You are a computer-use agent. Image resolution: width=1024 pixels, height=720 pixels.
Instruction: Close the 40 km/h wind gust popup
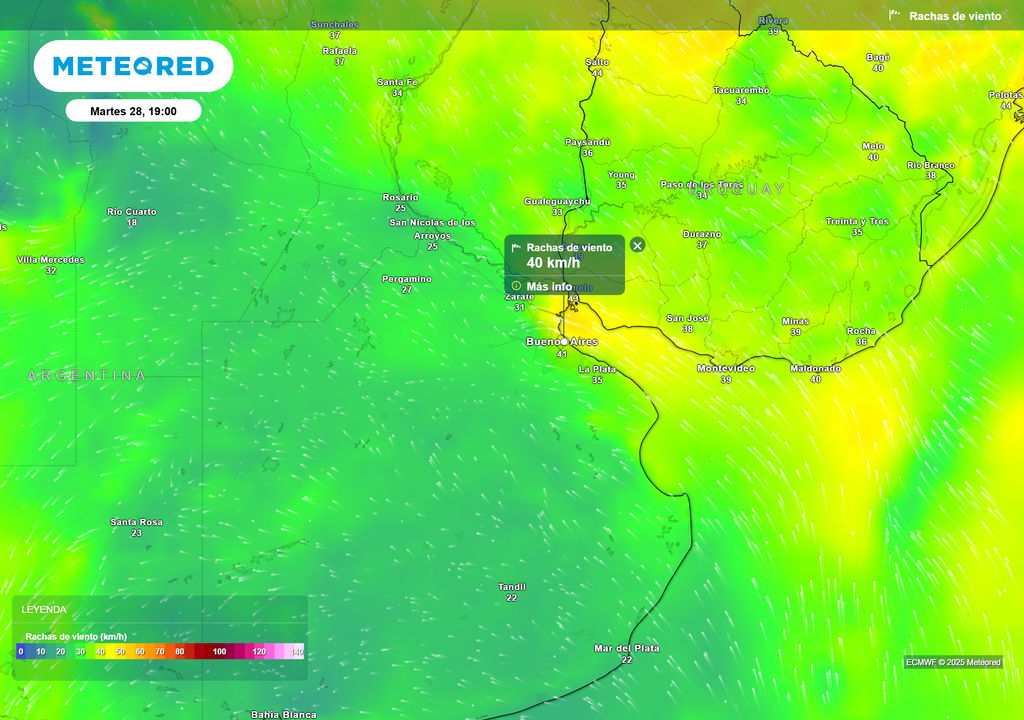click(637, 244)
